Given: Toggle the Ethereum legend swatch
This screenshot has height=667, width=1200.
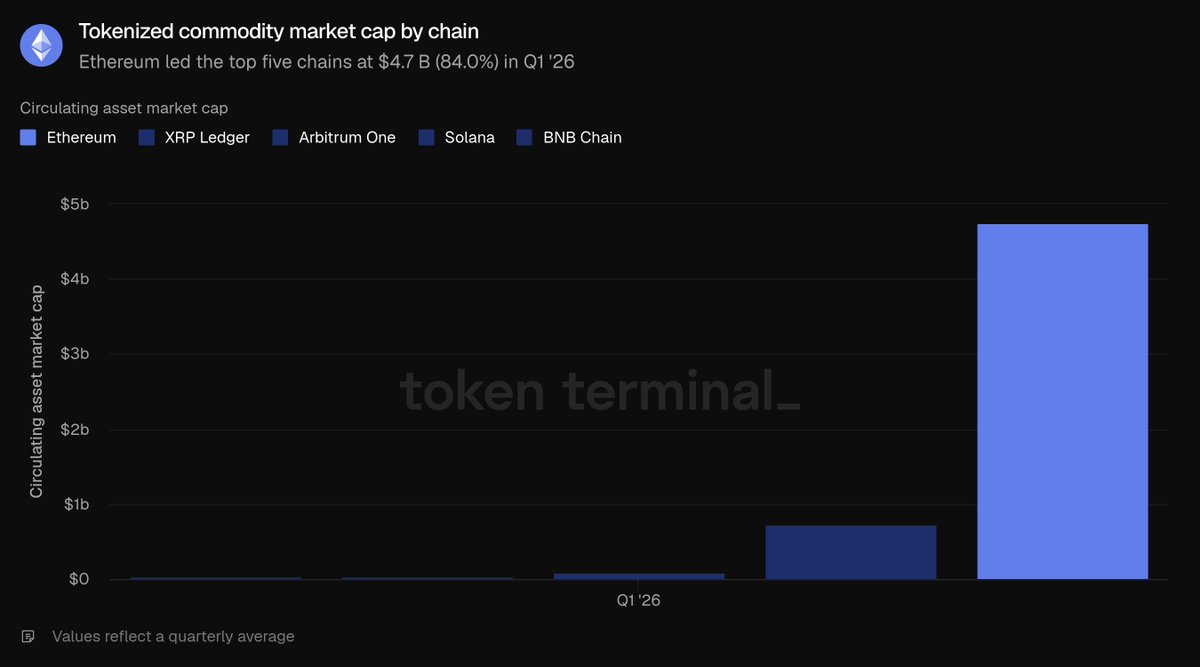Looking at the screenshot, I should tap(28, 138).
